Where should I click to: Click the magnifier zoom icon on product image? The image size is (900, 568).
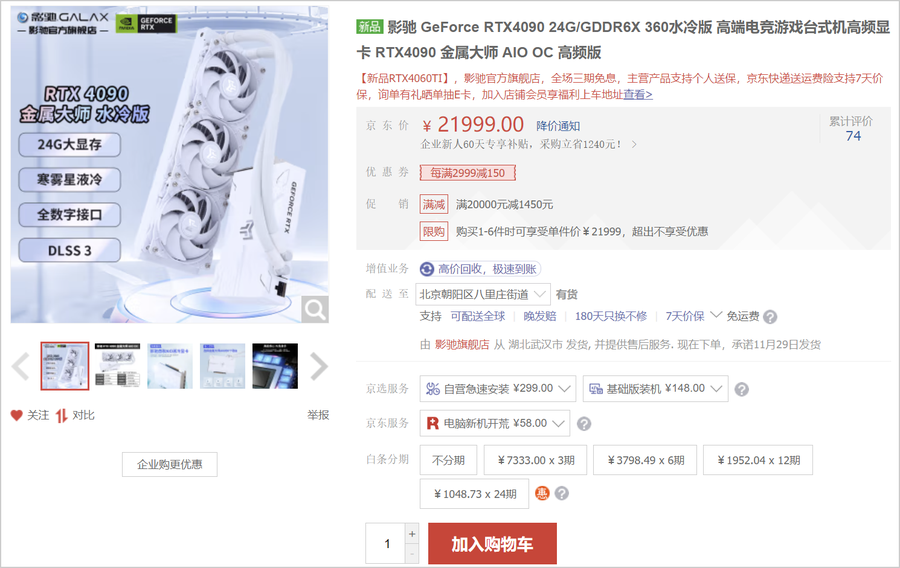point(315,309)
